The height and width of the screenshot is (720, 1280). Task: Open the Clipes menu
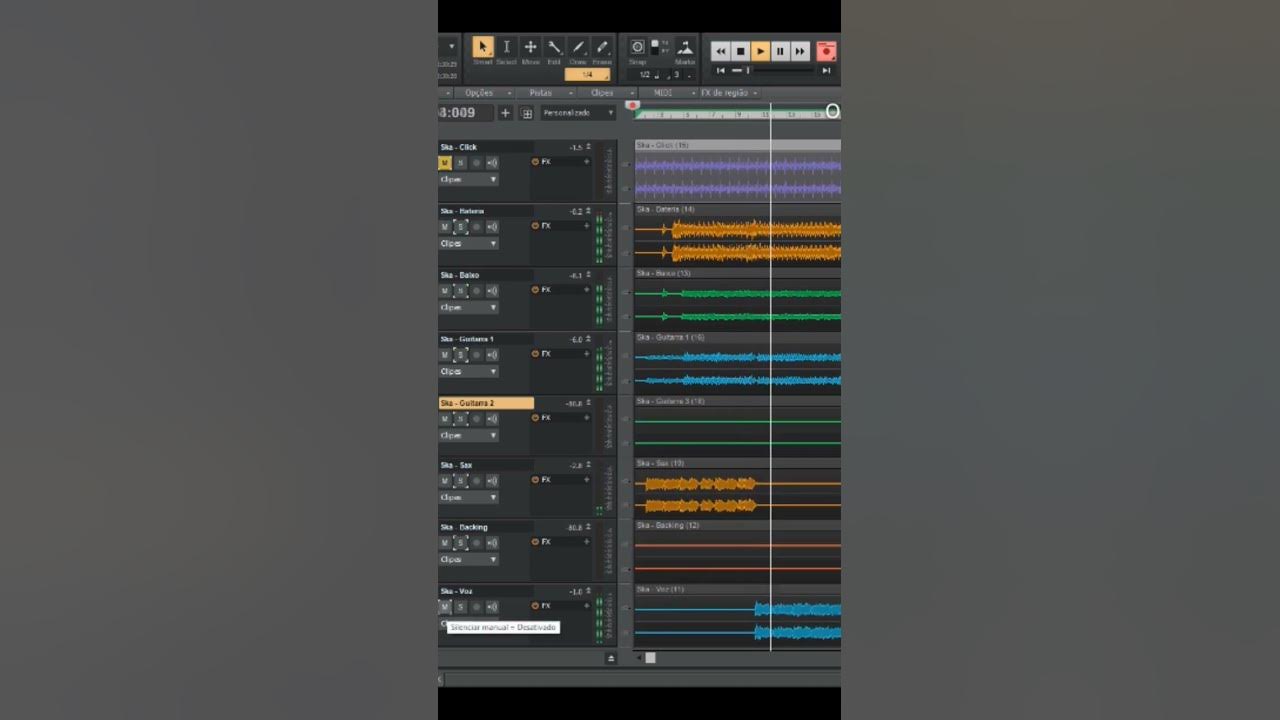coord(602,93)
